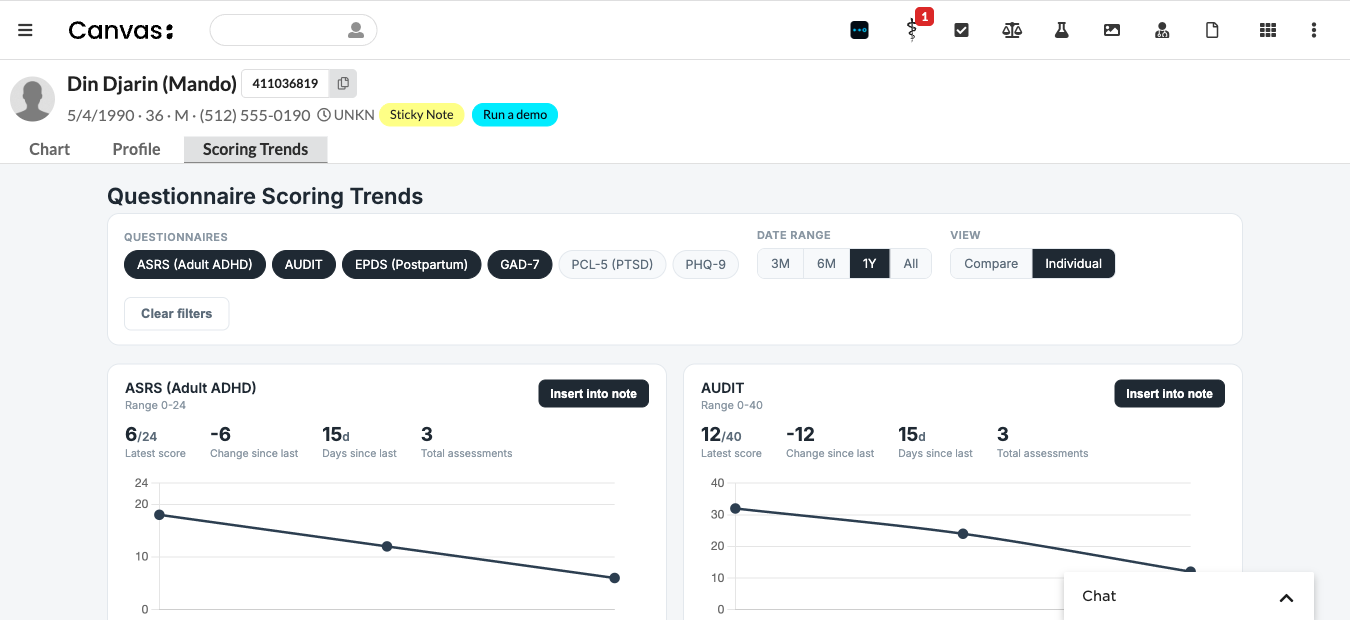The width and height of the screenshot is (1350, 620).
Task: Open the tasks checkmark icon
Action: pyautogui.click(x=962, y=30)
